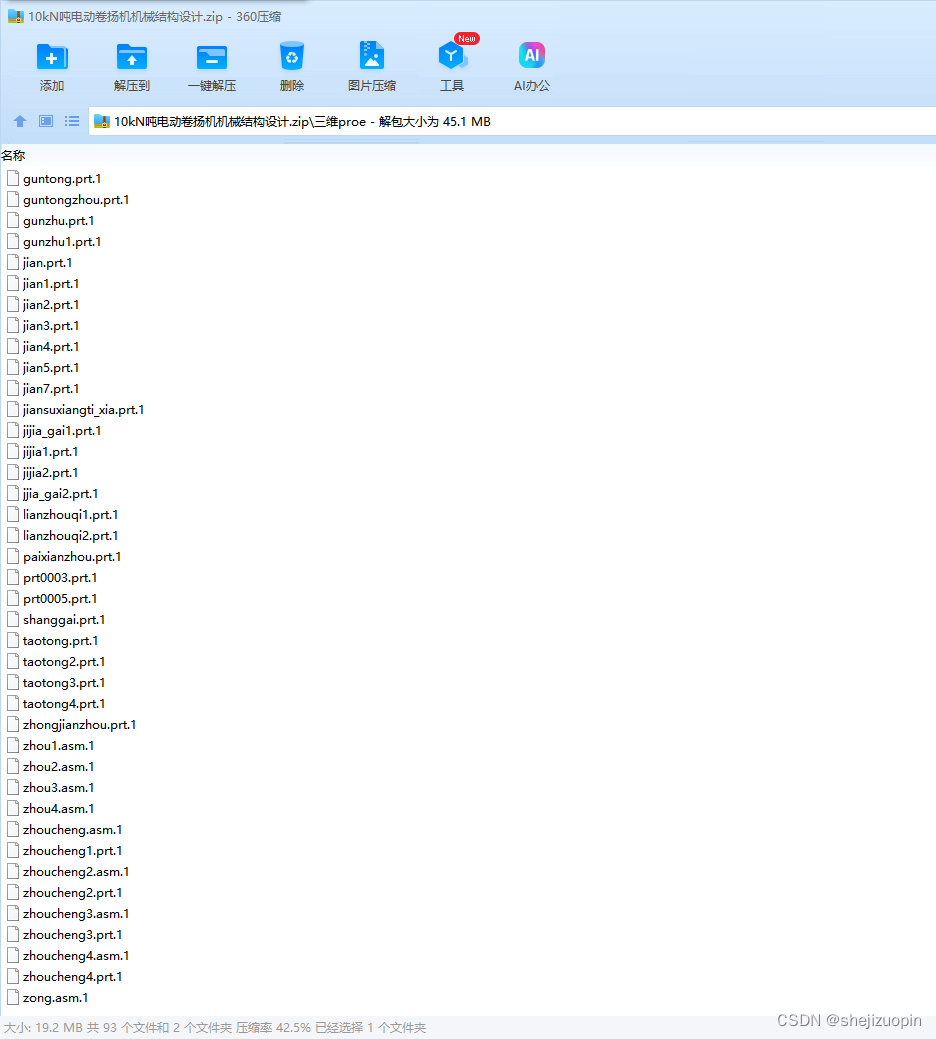The image size is (936, 1039).
Task: Select file shanggai.prt.1
Action: tap(56, 620)
